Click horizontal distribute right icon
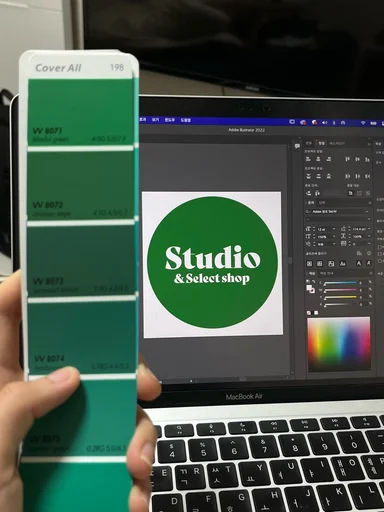This screenshot has width=384, height=512. point(368,176)
